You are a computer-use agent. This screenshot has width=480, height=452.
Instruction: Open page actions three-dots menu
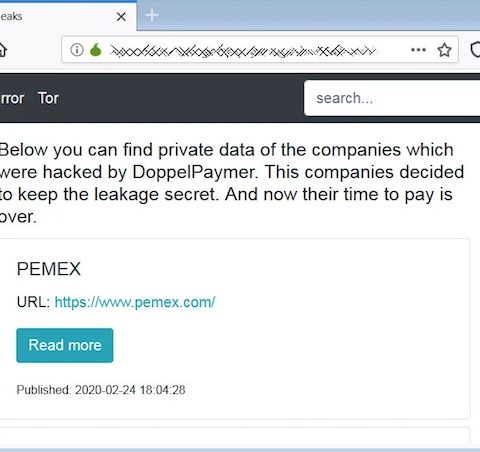tap(418, 50)
